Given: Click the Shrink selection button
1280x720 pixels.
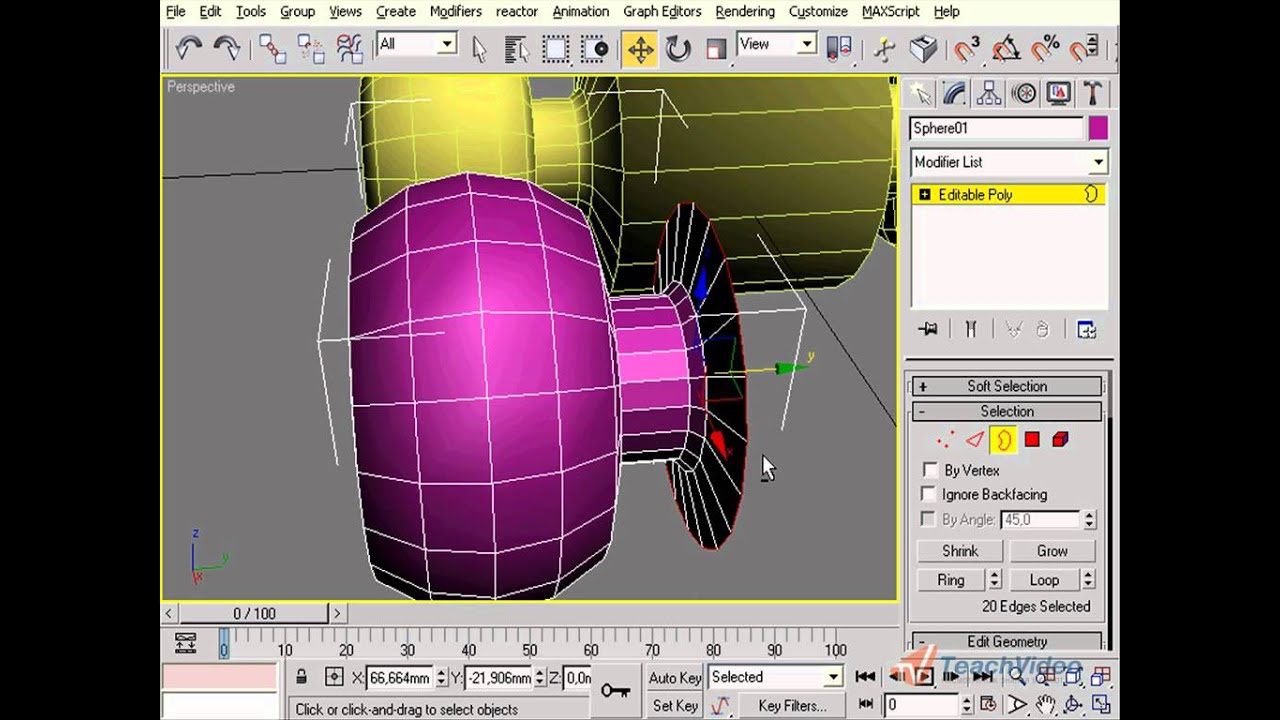Looking at the screenshot, I should pyautogui.click(x=960, y=551).
